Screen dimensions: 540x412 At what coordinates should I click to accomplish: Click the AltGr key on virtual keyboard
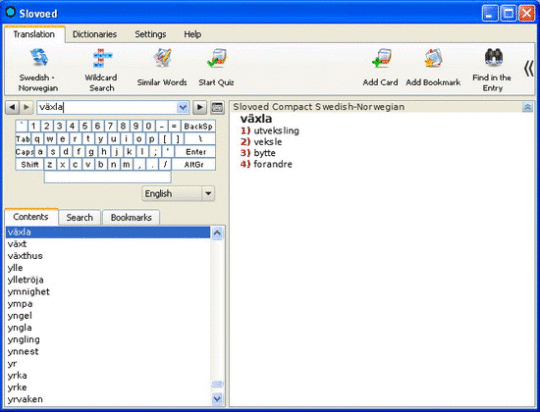click(194, 164)
